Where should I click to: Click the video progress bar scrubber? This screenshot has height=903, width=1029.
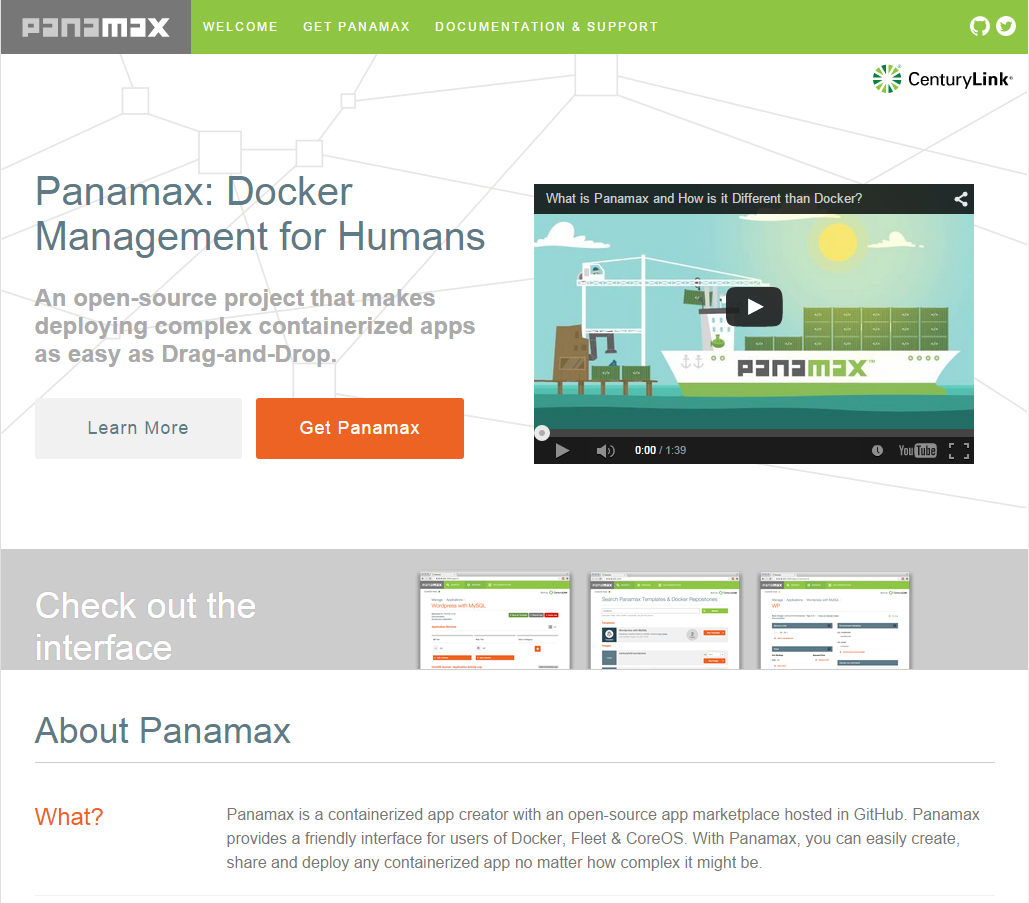[542, 433]
